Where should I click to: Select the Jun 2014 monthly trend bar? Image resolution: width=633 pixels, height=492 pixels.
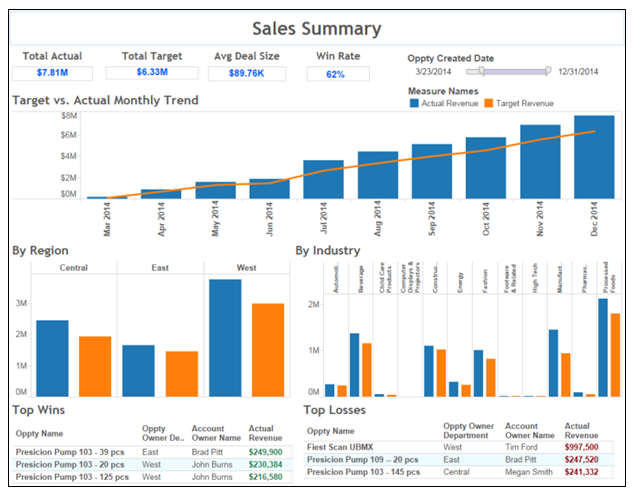(x=270, y=188)
